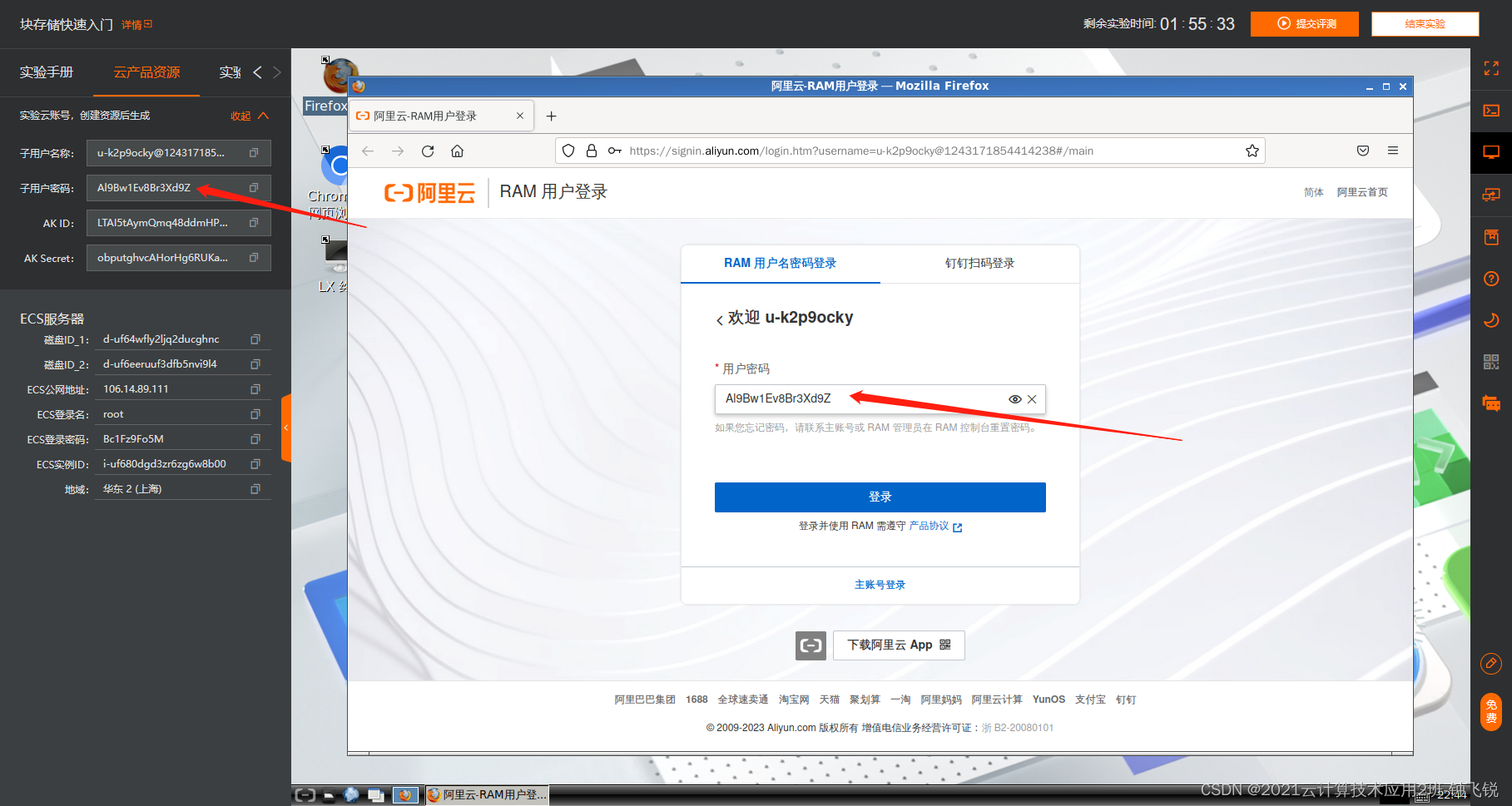Switch to 云产品资源 tab

point(146,72)
